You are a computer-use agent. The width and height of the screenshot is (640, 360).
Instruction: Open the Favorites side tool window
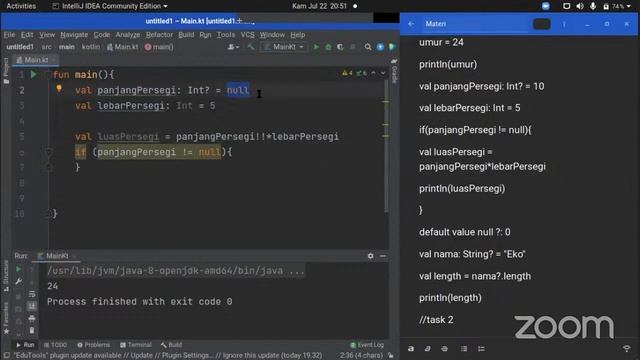(6, 318)
